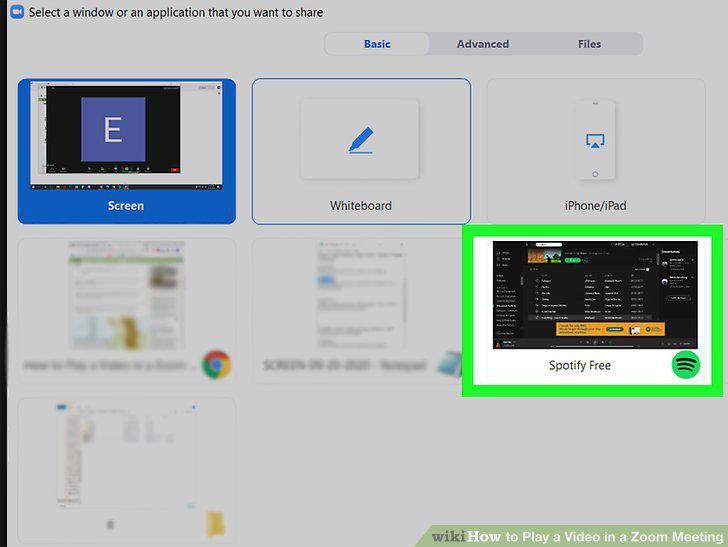Click the 'Spotify Free' label
Screen dimensions: 728x547
pyautogui.click(x=579, y=365)
